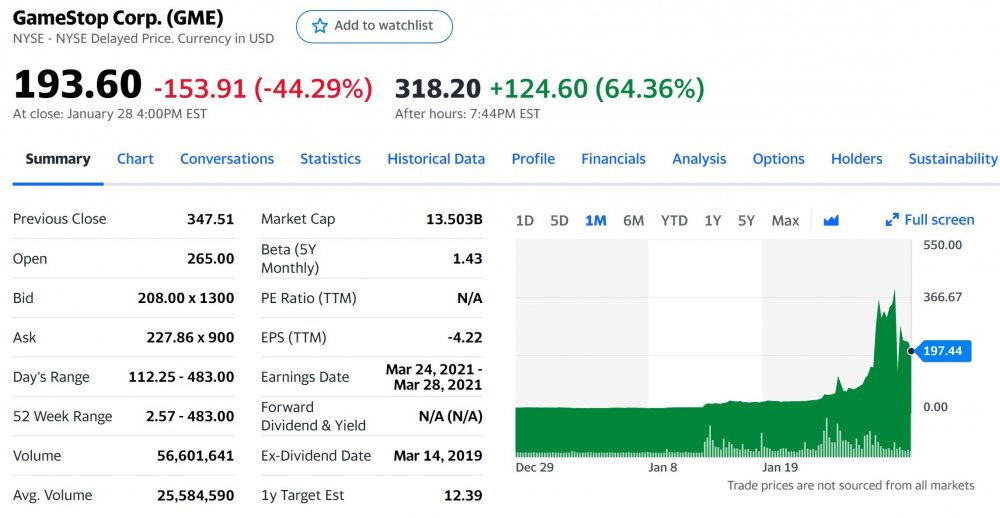Choose the 5Y chart range
This screenshot has width=1000, height=518.
[746, 220]
